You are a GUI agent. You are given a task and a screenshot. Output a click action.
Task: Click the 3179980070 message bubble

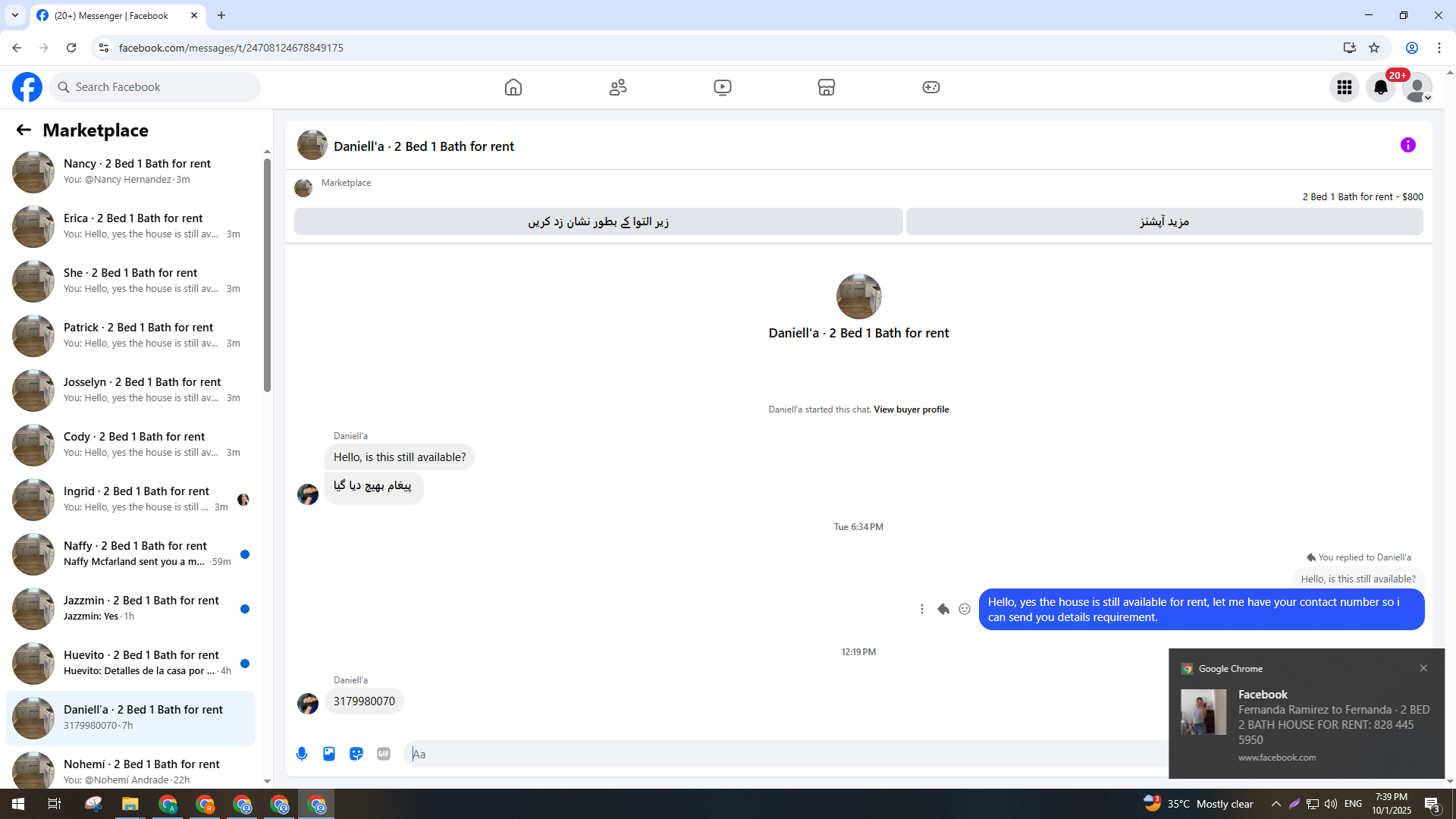tap(364, 701)
